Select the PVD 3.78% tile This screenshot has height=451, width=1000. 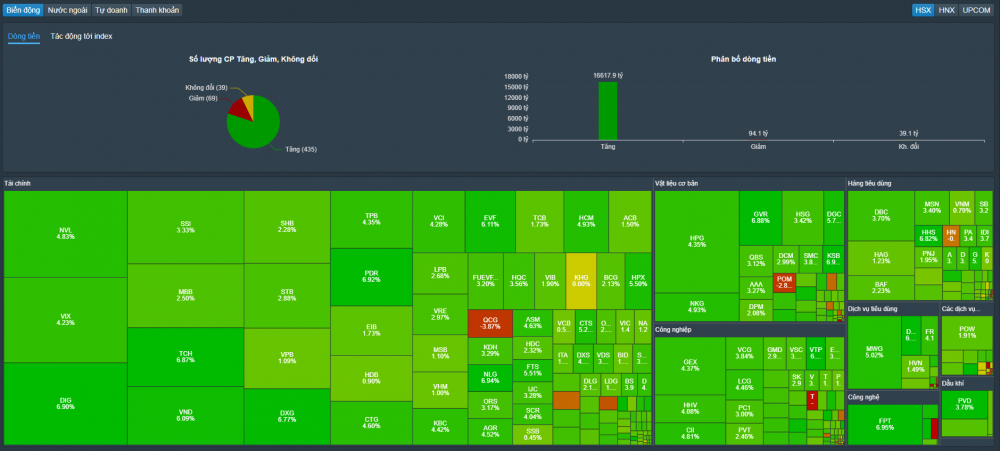coord(966,404)
